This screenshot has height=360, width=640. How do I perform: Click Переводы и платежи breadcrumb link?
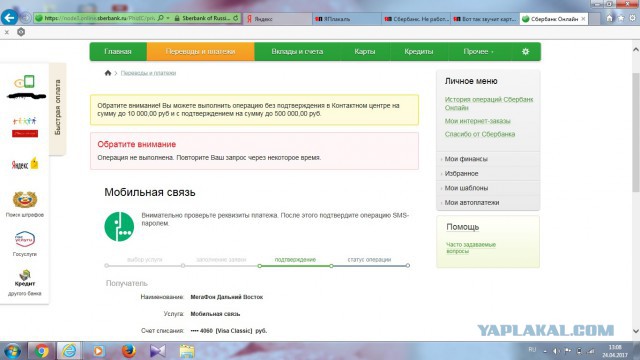(x=148, y=73)
